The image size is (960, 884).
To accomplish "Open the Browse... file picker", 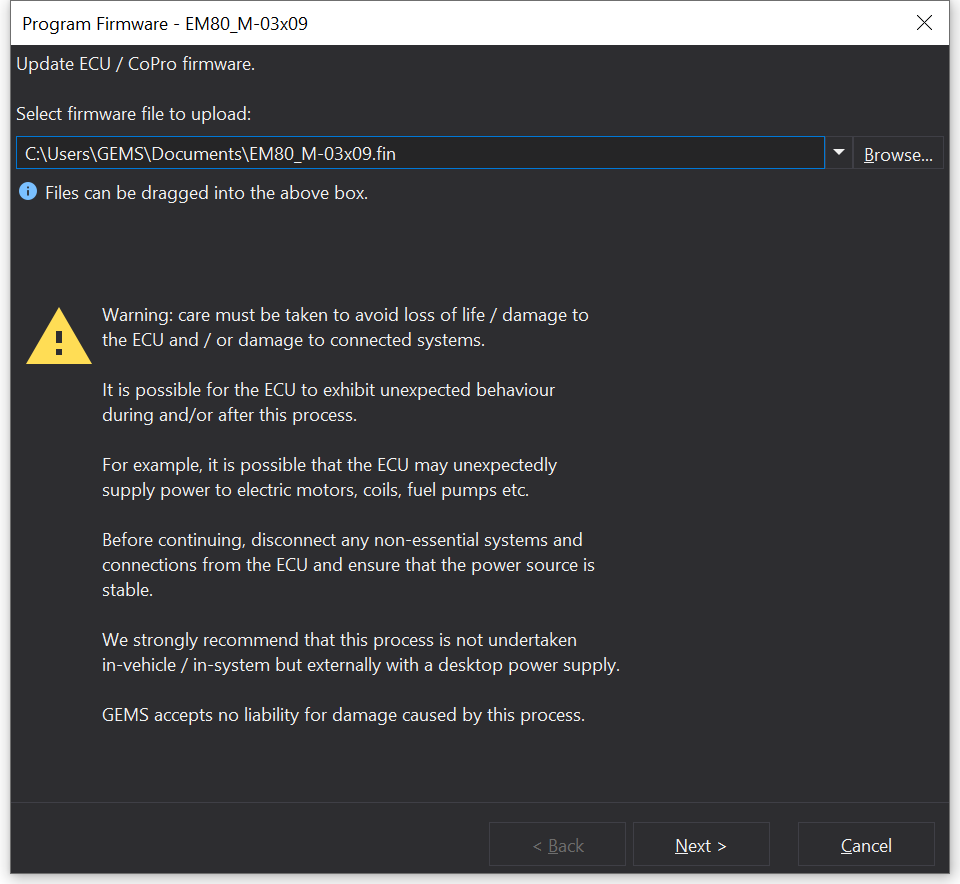I will (898, 154).
